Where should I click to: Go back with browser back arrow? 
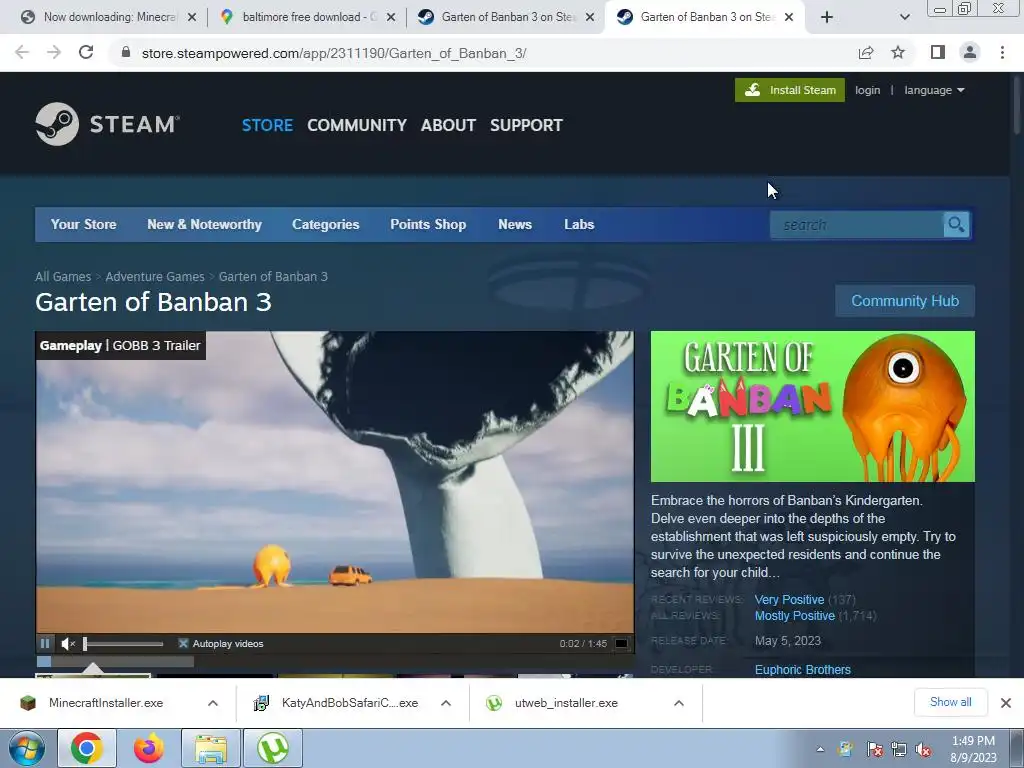click(22, 53)
